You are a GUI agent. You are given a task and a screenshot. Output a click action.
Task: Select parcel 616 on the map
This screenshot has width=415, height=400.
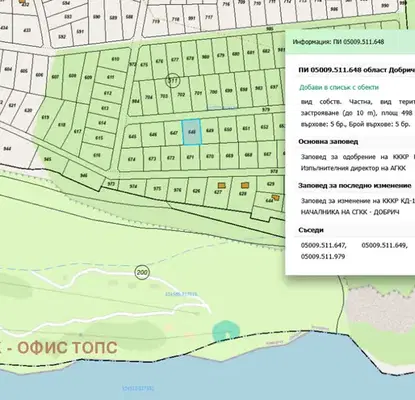97,156
